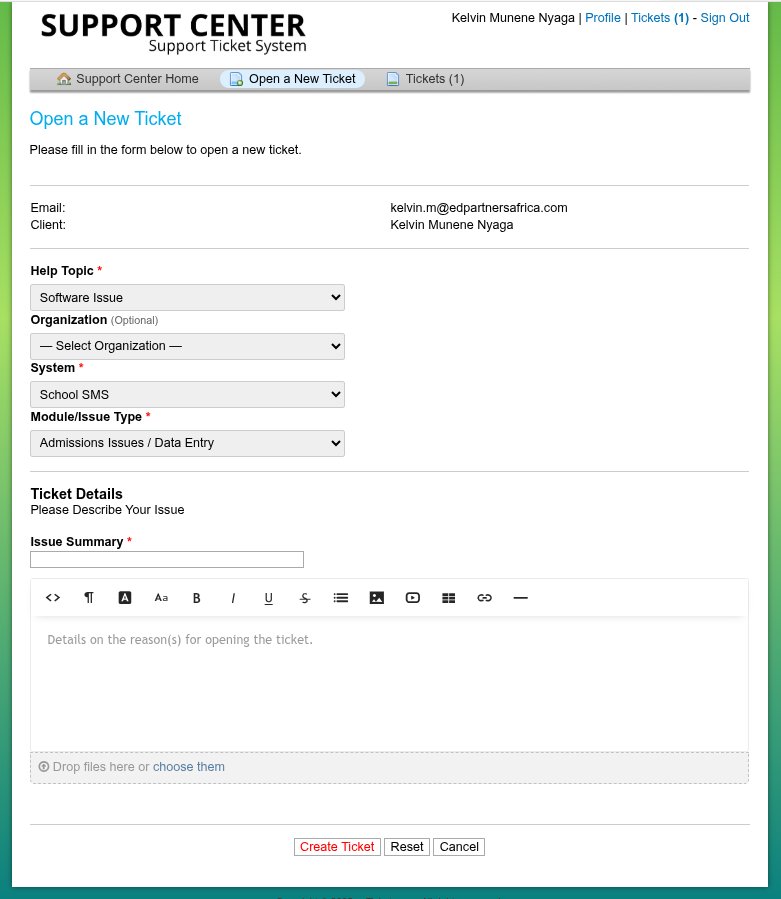Click the 'choose them' file upload link
This screenshot has width=781, height=899.
(189, 767)
